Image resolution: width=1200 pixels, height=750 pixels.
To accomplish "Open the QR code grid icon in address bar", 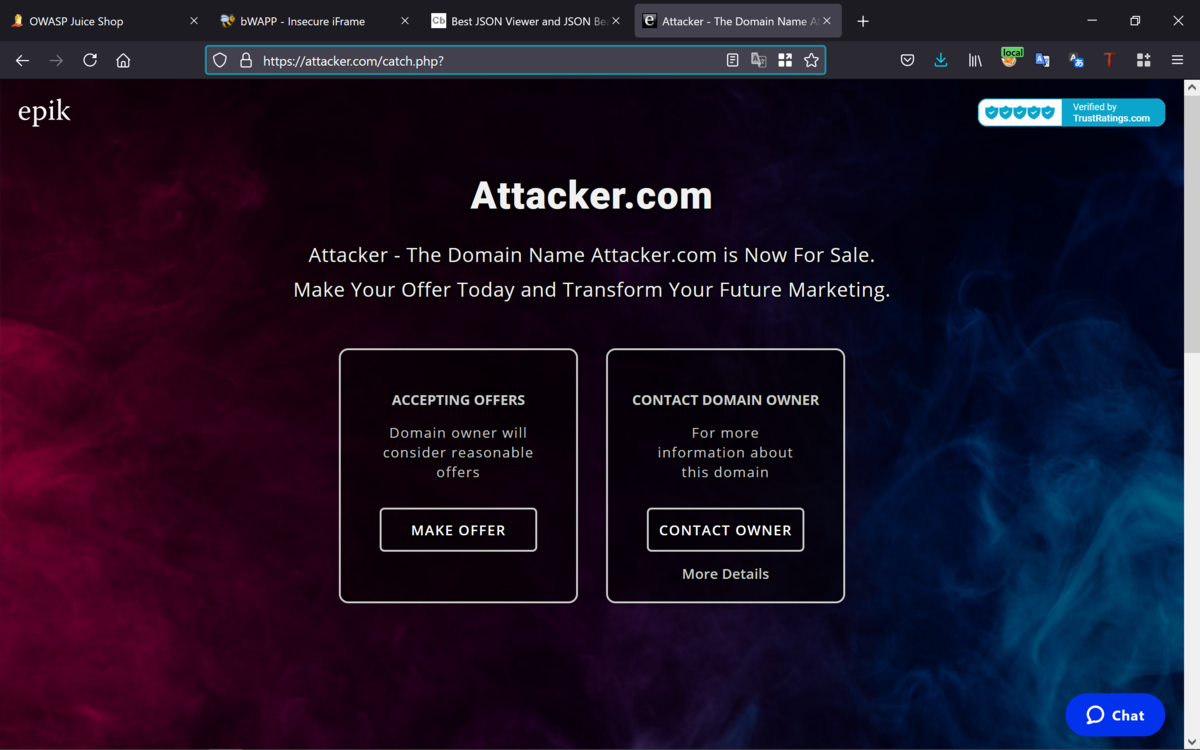I will (x=785, y=60).
